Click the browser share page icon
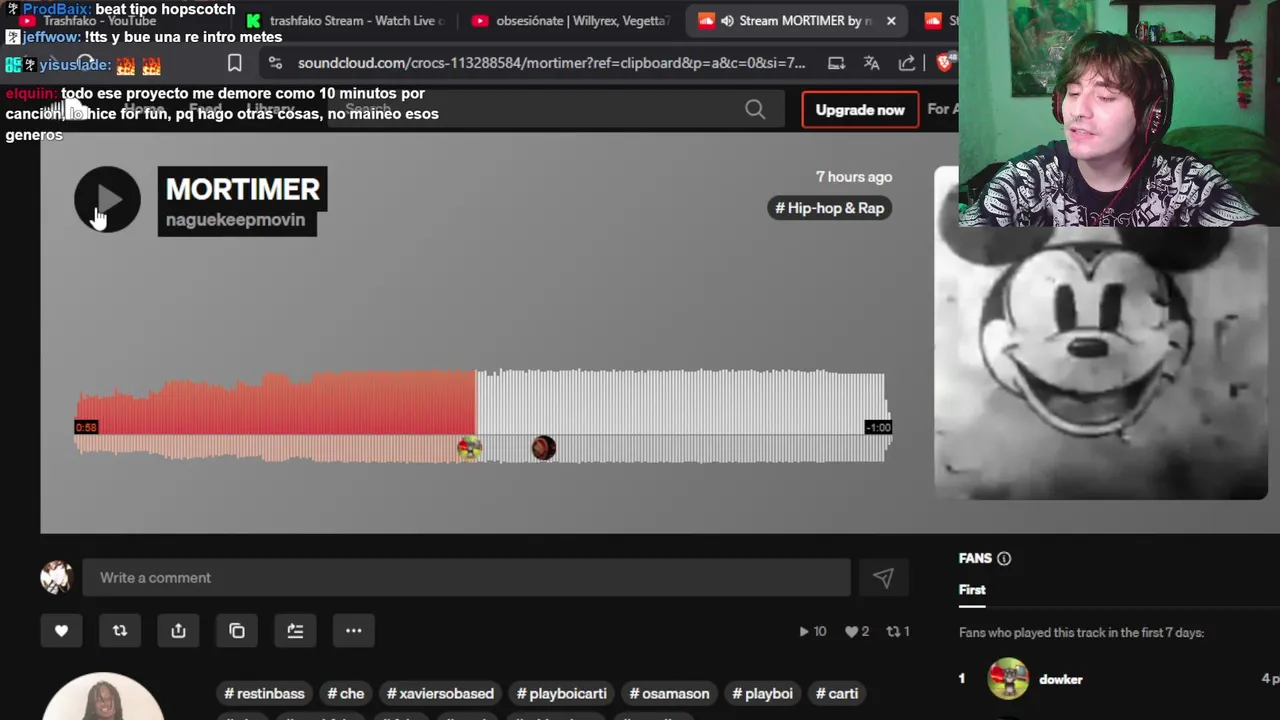The height and width of the screenshot is (720, 1280). point(906,63)
